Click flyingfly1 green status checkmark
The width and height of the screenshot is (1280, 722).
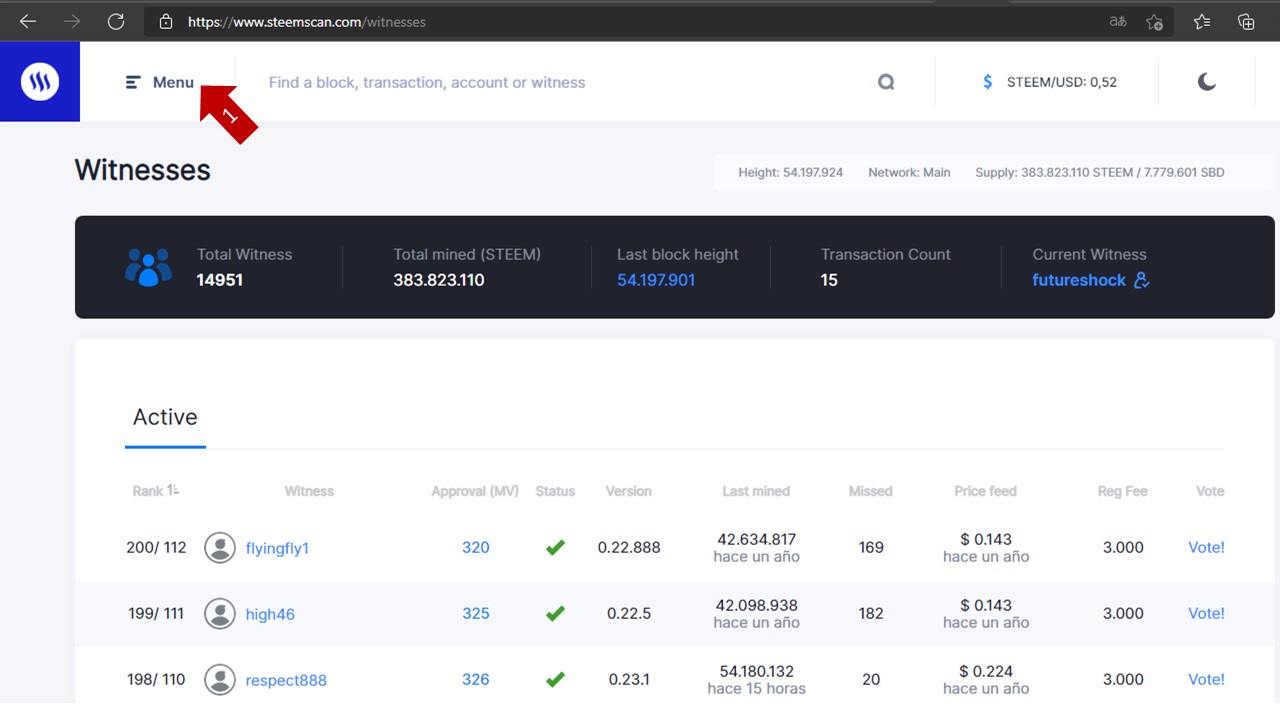point(555,547)
